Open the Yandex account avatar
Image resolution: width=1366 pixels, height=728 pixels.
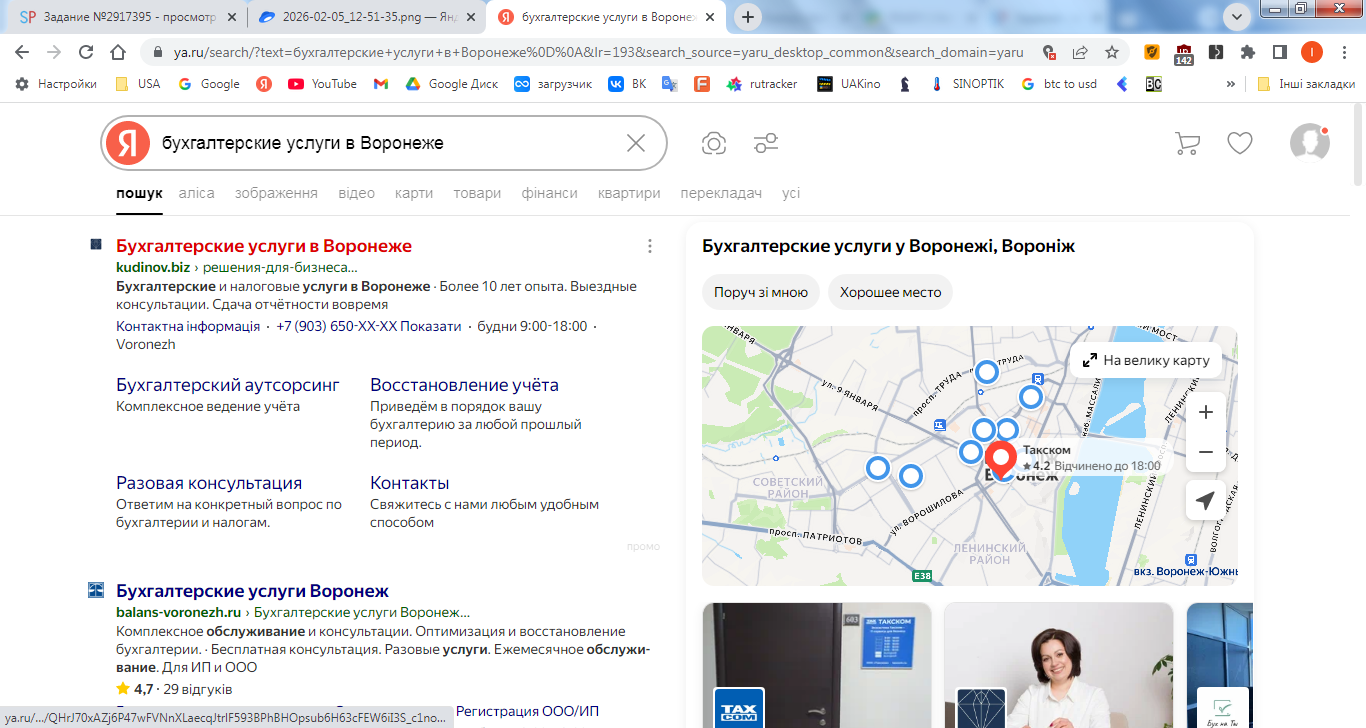coord(1309,143)
